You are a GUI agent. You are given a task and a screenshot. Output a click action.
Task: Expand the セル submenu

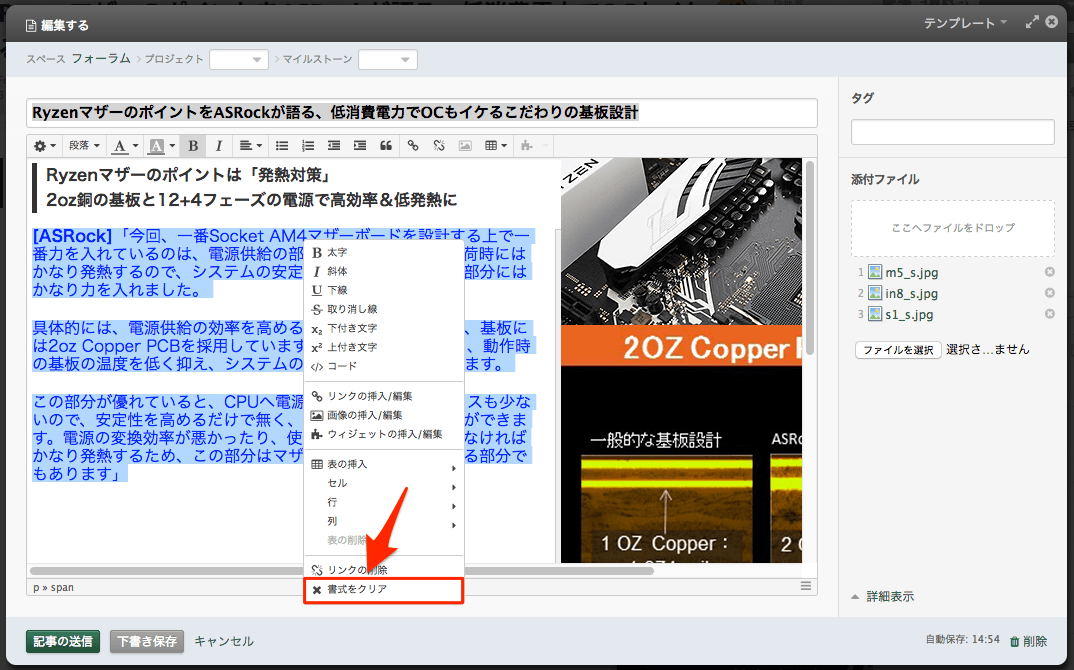384,484
